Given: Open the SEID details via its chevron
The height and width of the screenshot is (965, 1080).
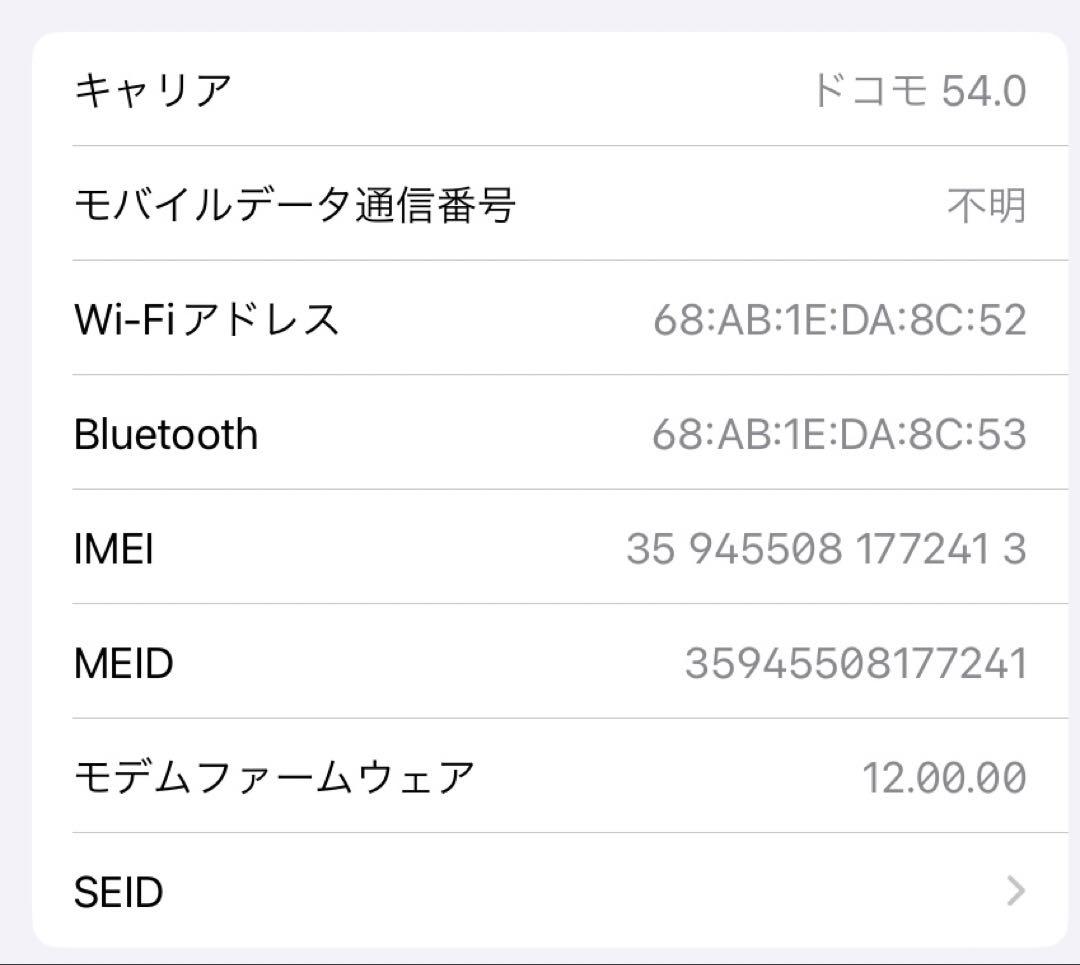Looking at the screenshot, I should tap(1014, 890).
